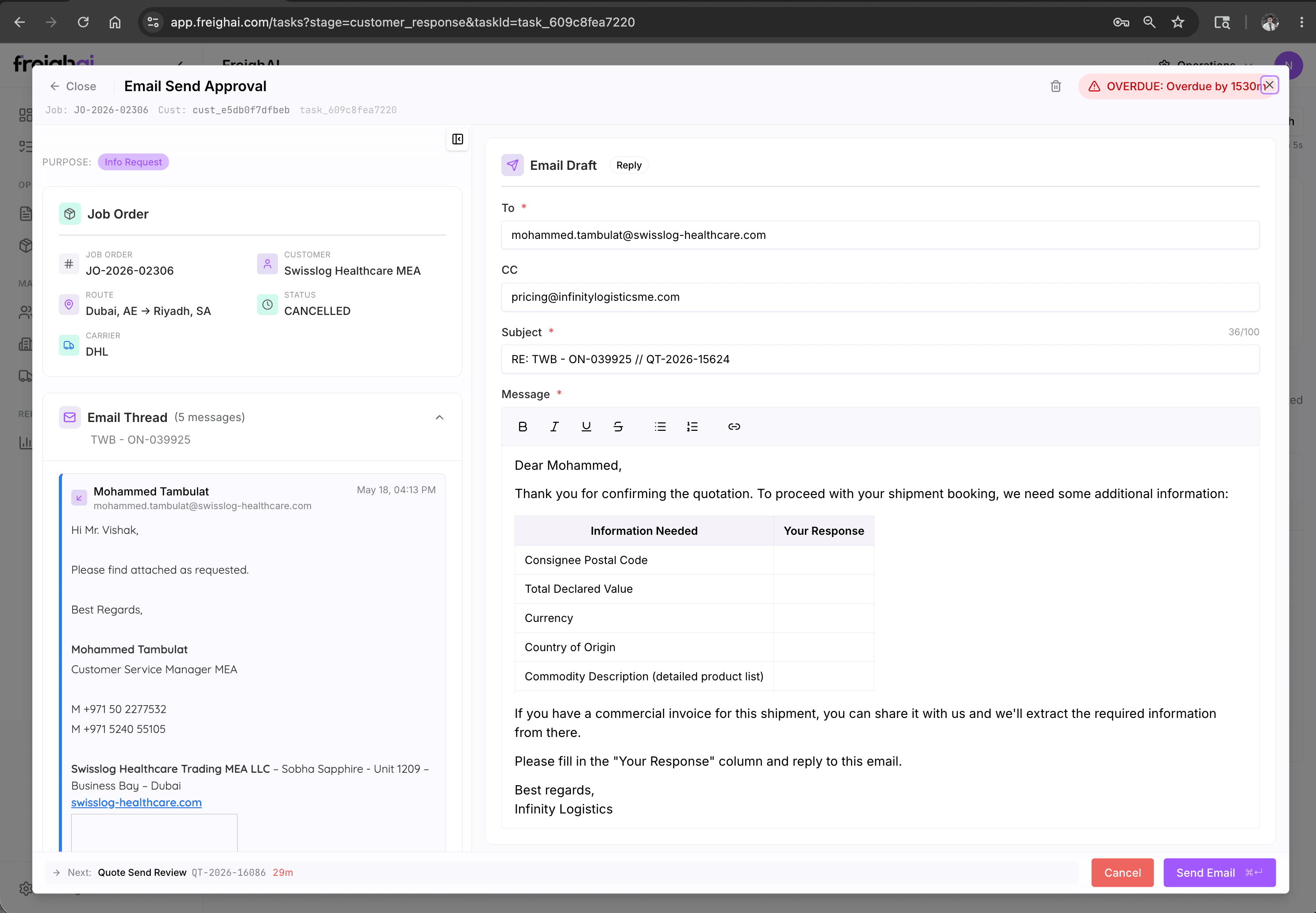Edit the Subject field
Image resolution: width=1316 pixels, height=913 pixels.
tap(880, 359)
